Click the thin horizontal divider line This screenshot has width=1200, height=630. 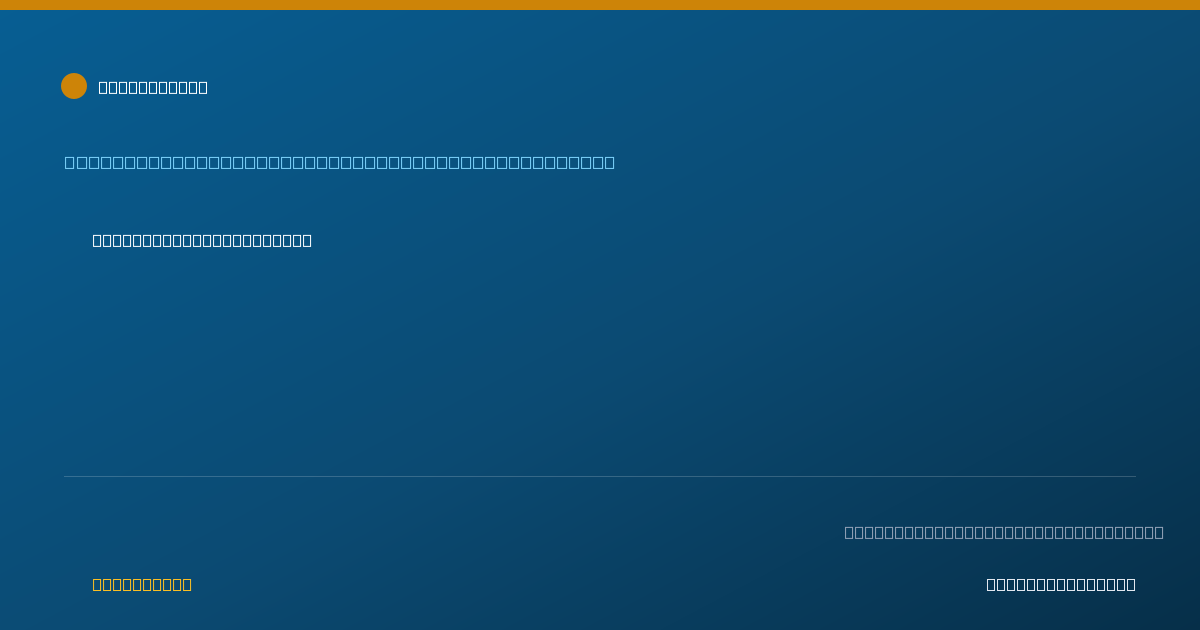[600, 476]
